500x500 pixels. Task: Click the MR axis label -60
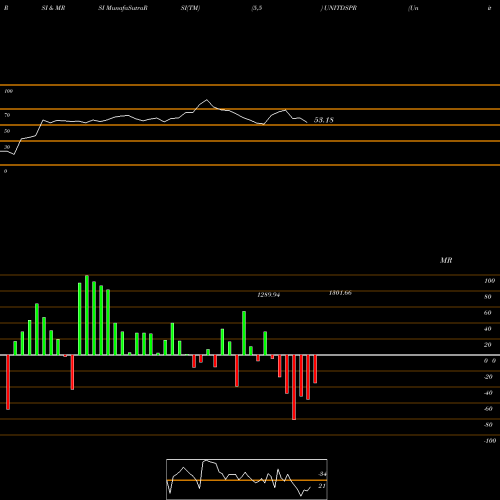(488, 409)
